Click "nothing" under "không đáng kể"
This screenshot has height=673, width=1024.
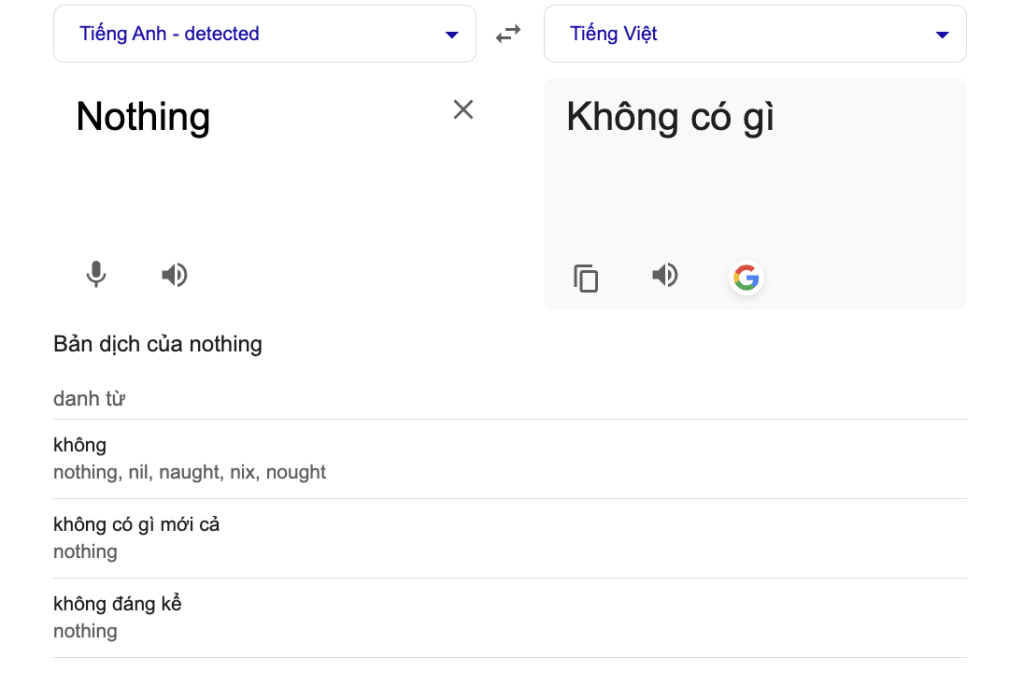[85, 631]
